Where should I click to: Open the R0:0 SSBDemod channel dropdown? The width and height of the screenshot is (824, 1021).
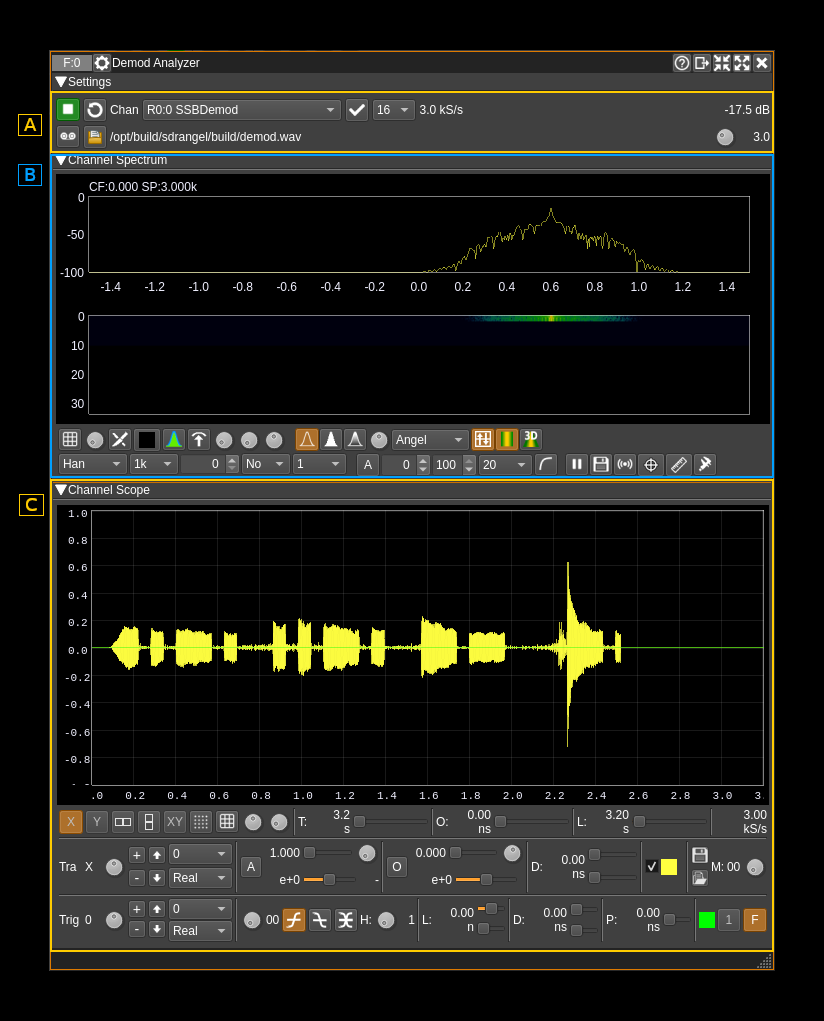click(241, 110)
